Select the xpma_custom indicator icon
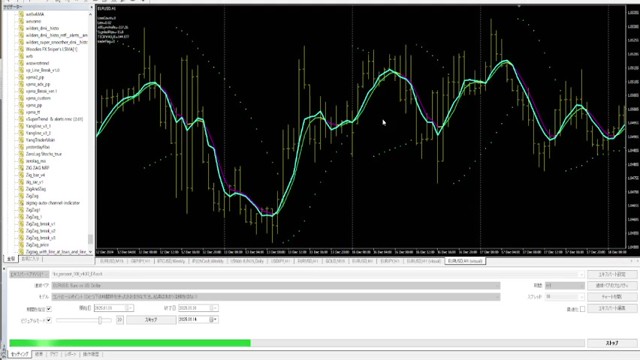This screenshot has width=640, height=360. pos(22,98)
